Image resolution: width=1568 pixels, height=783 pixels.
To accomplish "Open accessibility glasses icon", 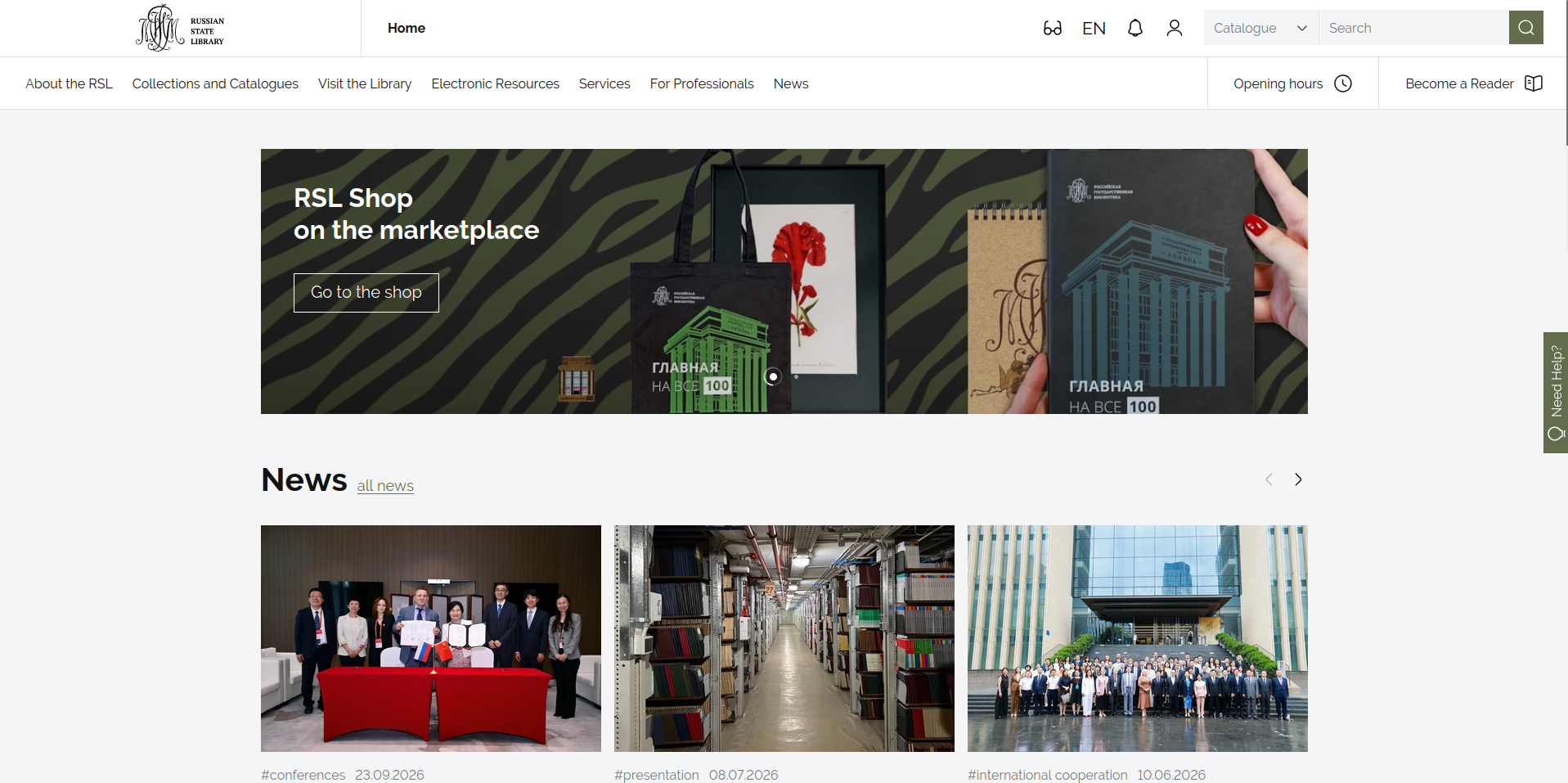I will click(x=1052, y=29).
